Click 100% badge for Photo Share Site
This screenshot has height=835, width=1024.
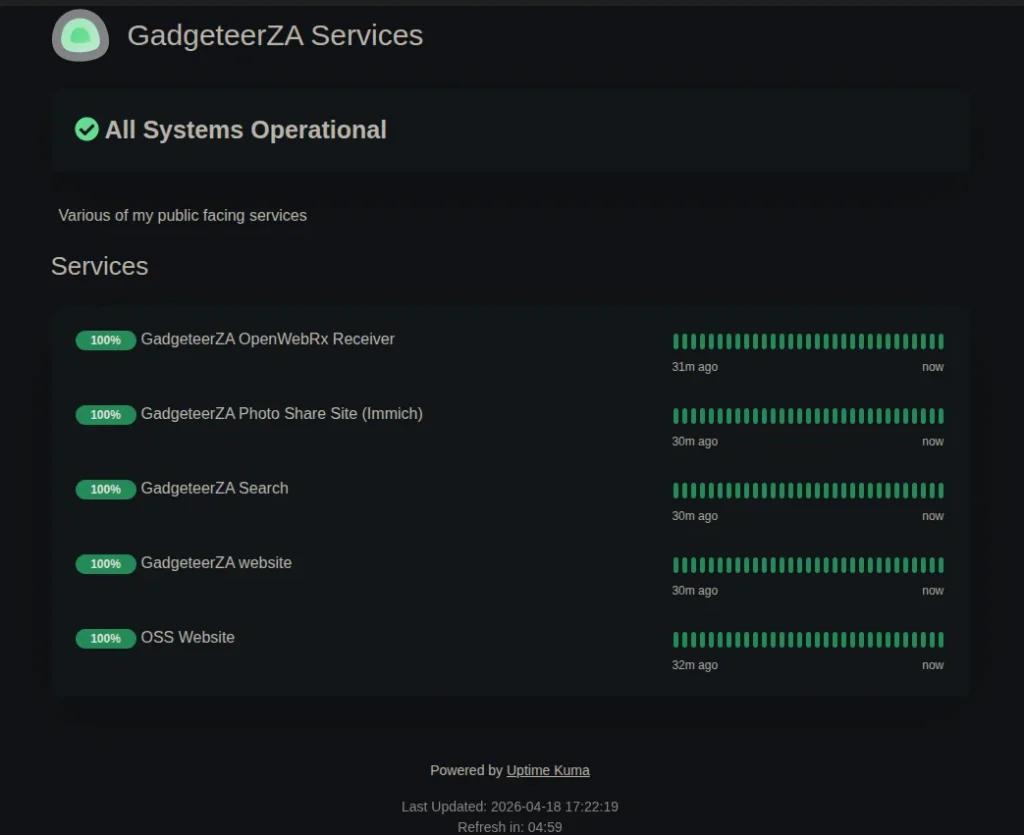(x=106, y=415)
